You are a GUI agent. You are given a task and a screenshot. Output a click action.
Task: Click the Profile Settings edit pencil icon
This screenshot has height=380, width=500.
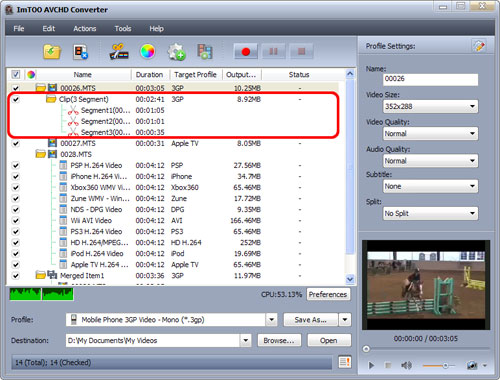[479, 46]
